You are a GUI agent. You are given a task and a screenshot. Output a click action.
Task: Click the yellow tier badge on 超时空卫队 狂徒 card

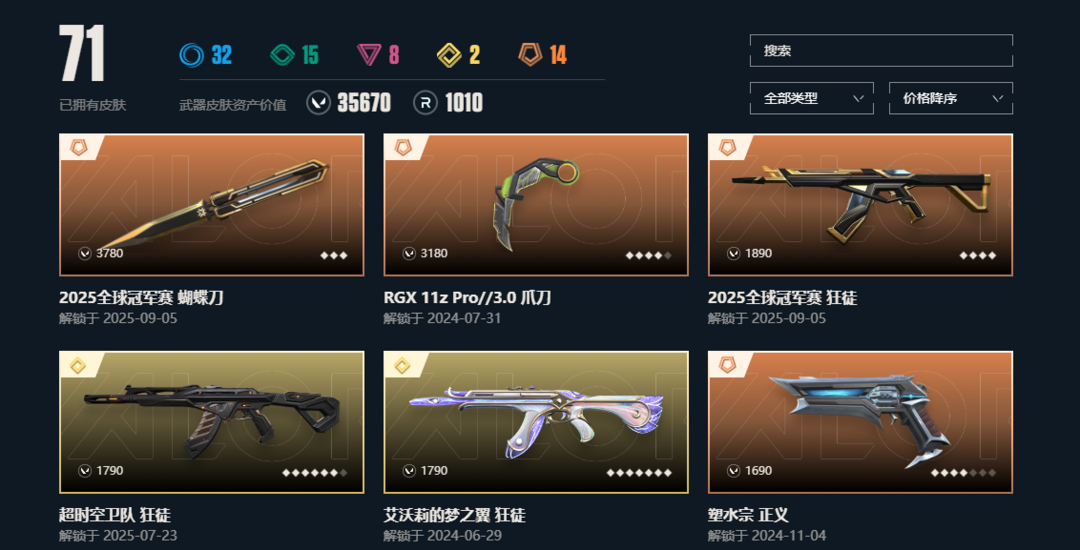tap(79, 366)
